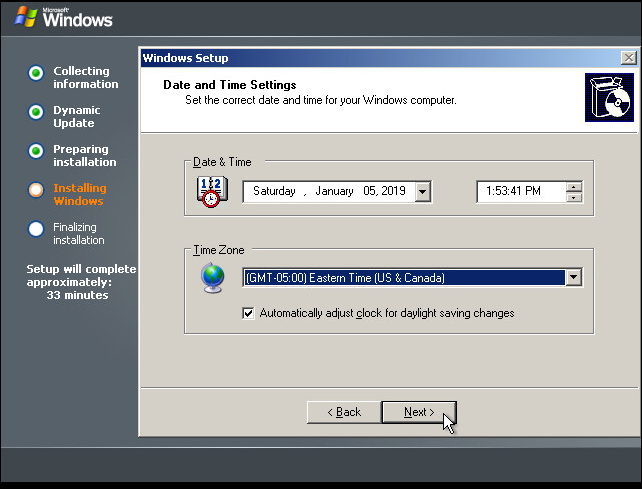Expand the Time Zone dropdown arrow
Viewport: 642px width, 489px height.
pyautogui.click(x=574, y=278)
